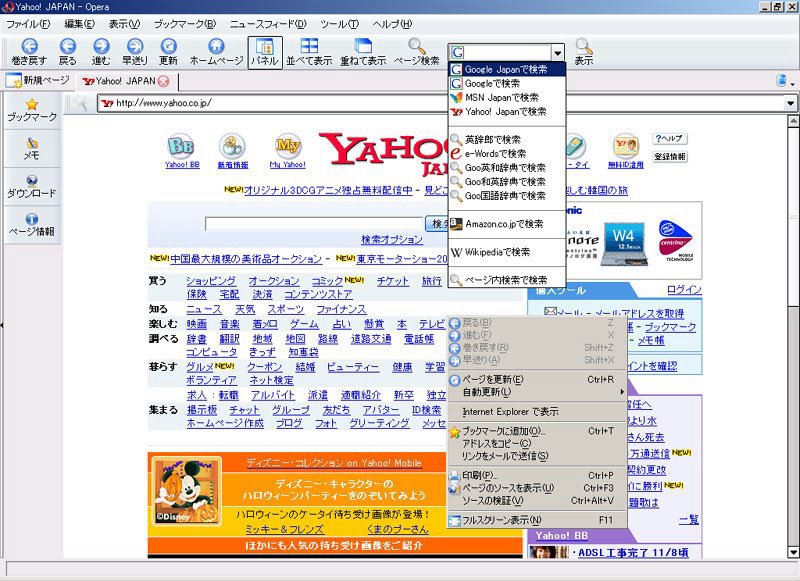Open the ニュースフィード menu
Screen dimensions: 800x581
pyautogui.click(x=268, y=24)
